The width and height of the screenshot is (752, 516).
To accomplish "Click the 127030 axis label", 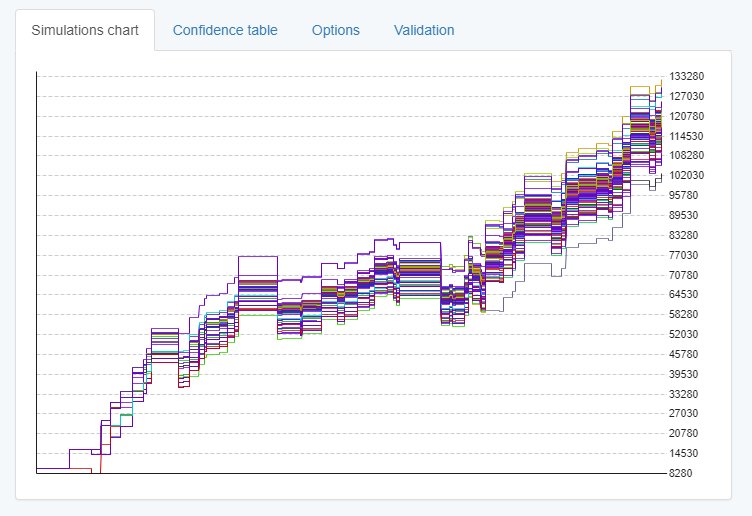I will click(687, 96).
